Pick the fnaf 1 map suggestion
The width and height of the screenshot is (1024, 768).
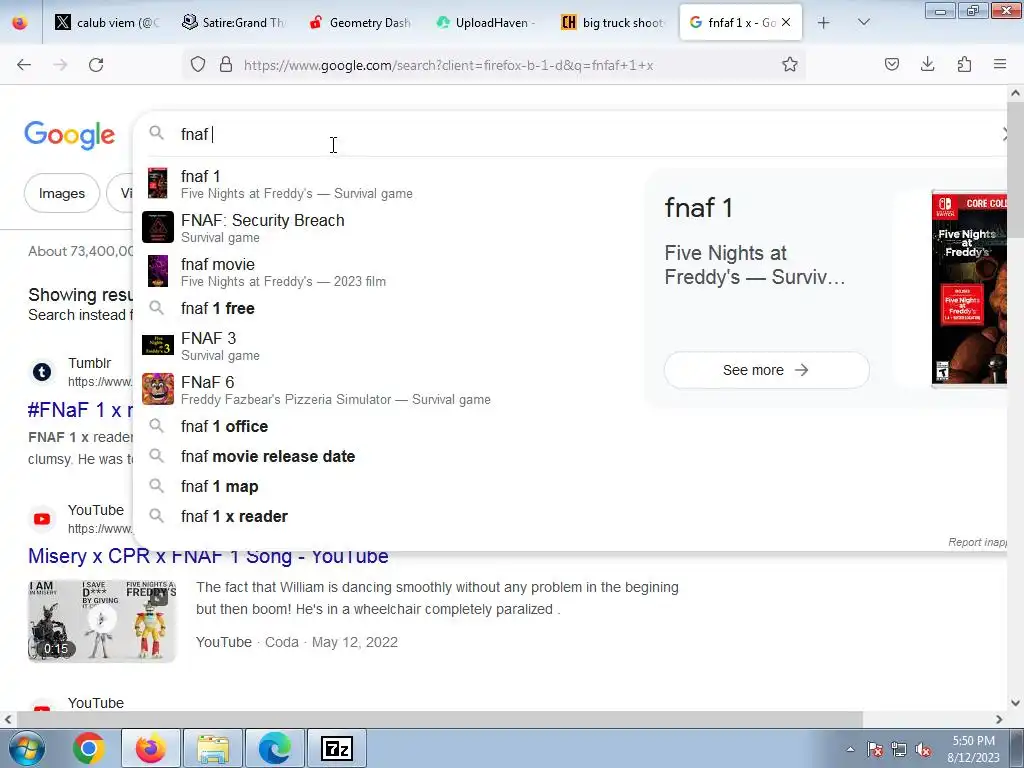pos(391,487)
